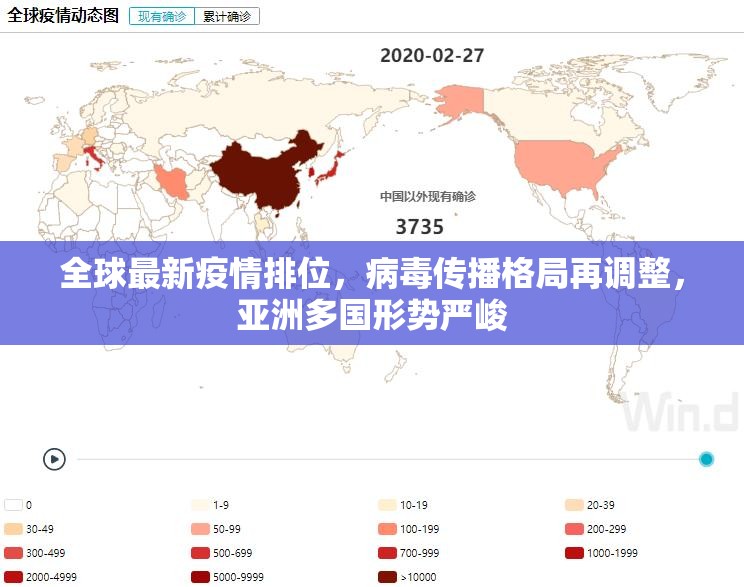Image resolution: width=744 pixels, height=587 pixels.
Task: Toggle the >10000 legend swatch
Action: pyautogui.click(x=387, y=577)
